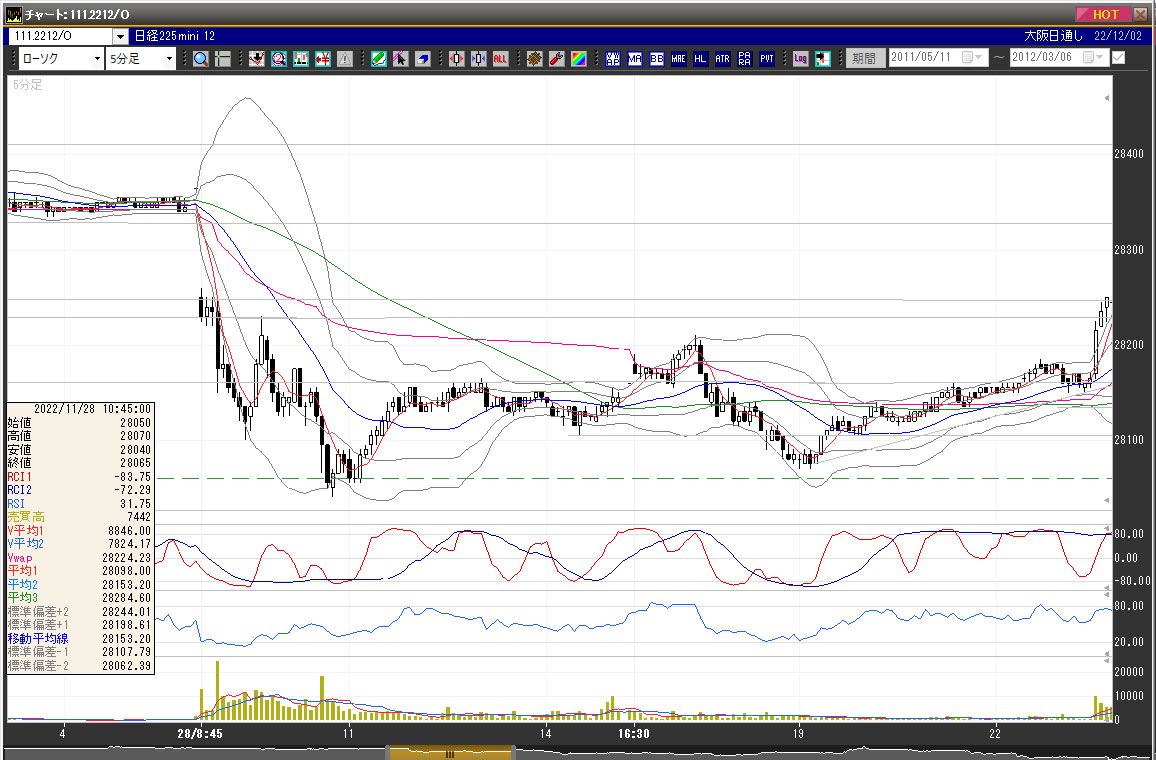Click the 移動平均線 row in data box
This screenshot has width=1156, height=760.
click(80, 638)
